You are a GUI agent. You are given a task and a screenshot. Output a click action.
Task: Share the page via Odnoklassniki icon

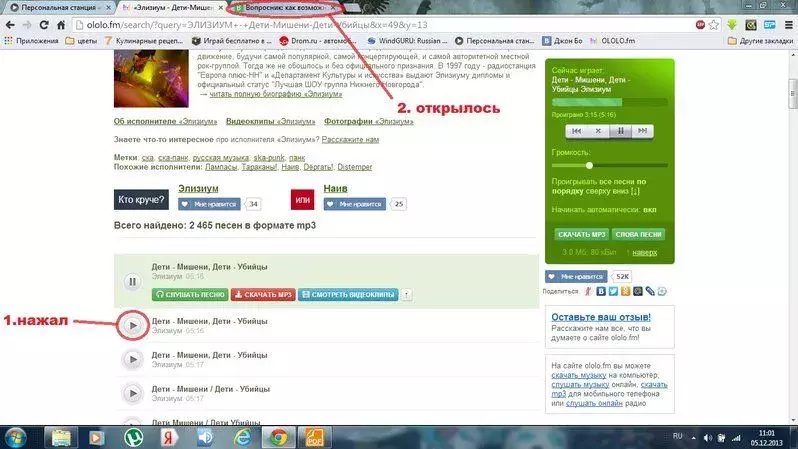click(625, 291)
